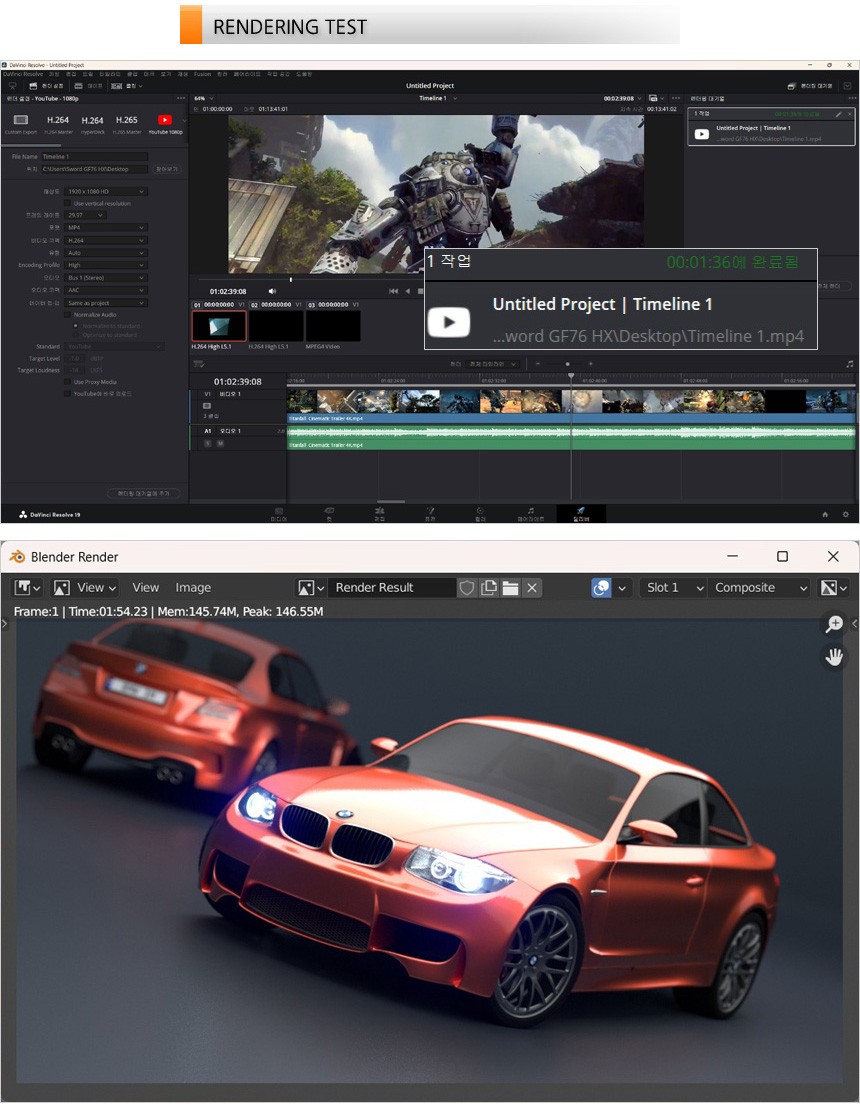Click the Deliver page rocket icon
Viewport: 860px width, 1108px height.
click(x=580, y=511)
